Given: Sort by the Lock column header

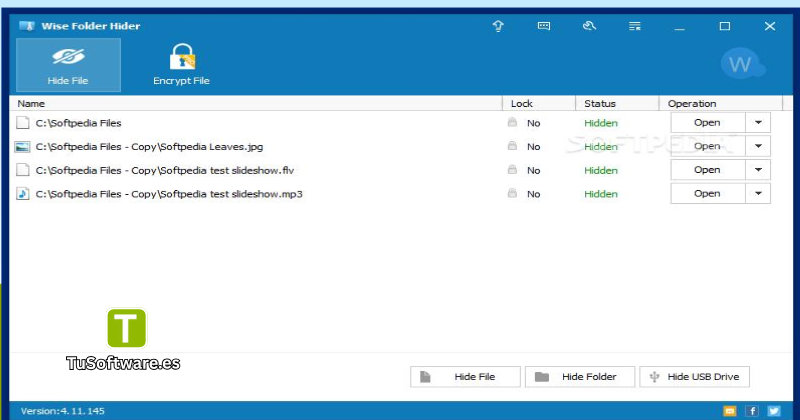Looking at the screenshot, I should pos(539,104).
